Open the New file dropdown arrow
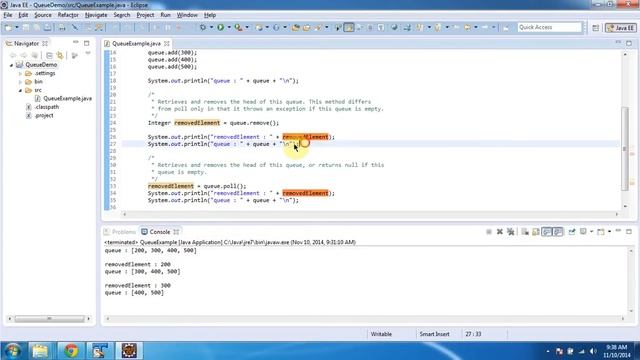Viewport: 640px width, 360px height. 17,27
